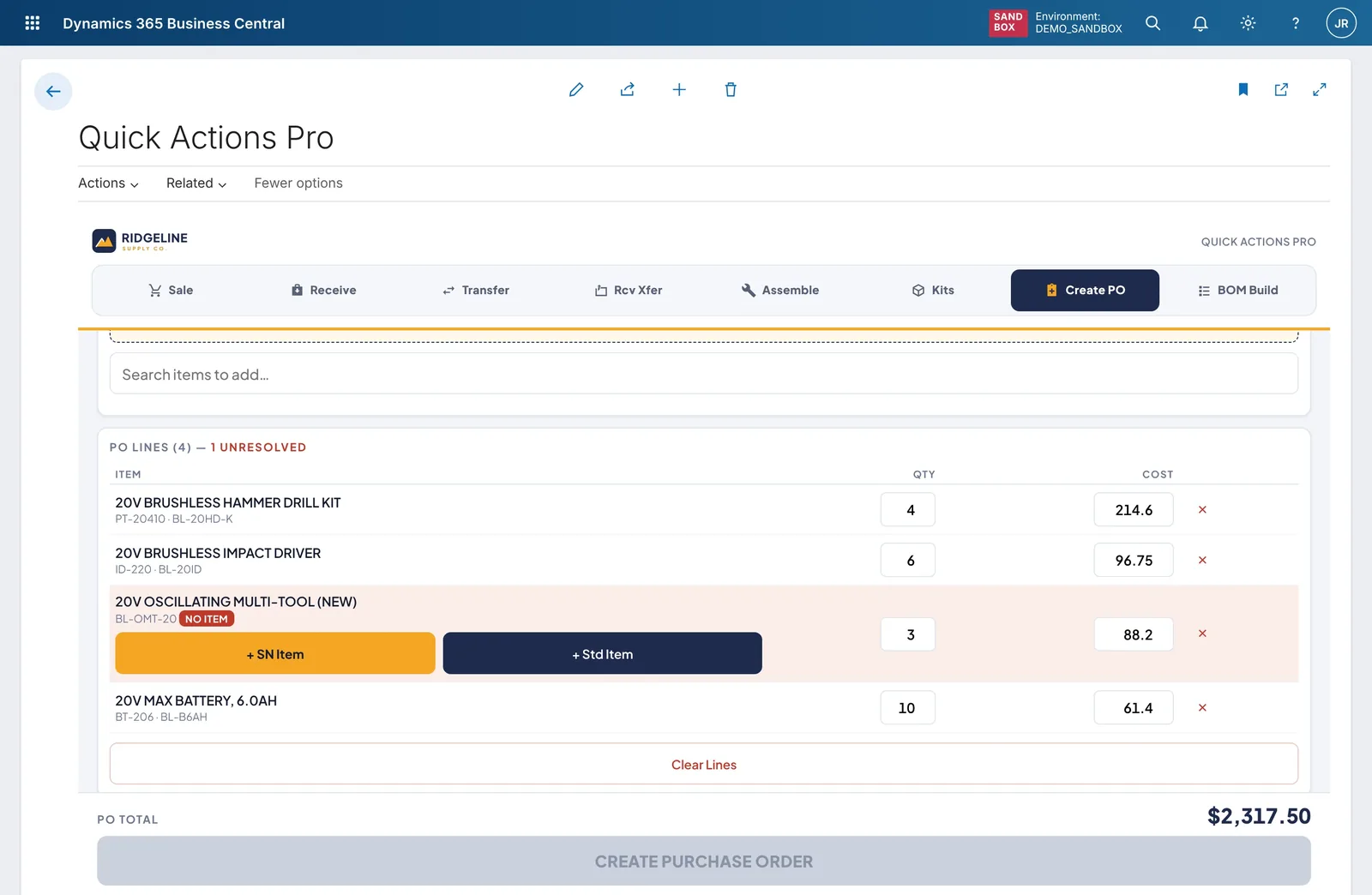Switch to the Kits tab
Image resolution: width=1372 pixels, height=895 pixels.
[933, 290]
